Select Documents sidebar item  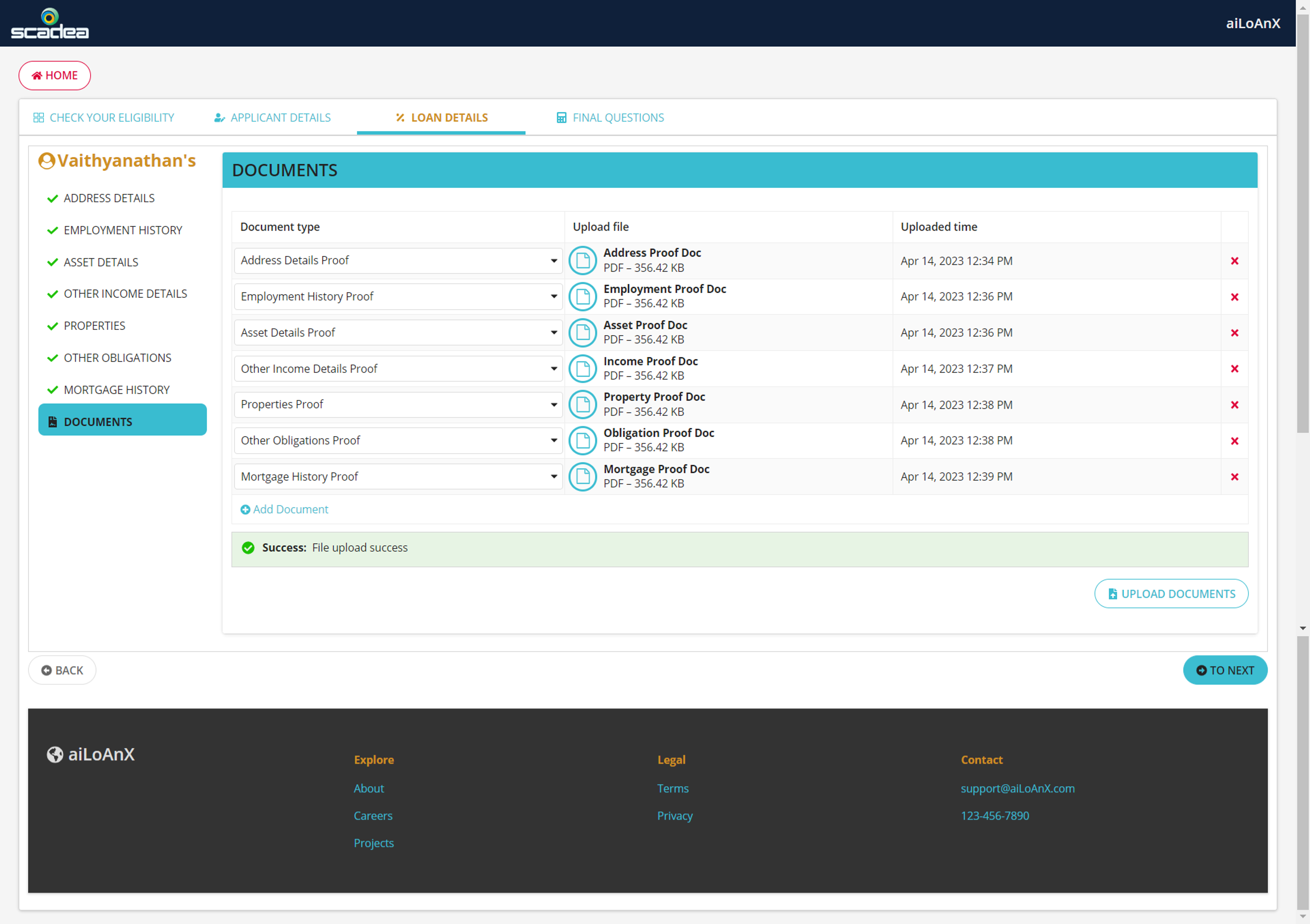[122, 419]
